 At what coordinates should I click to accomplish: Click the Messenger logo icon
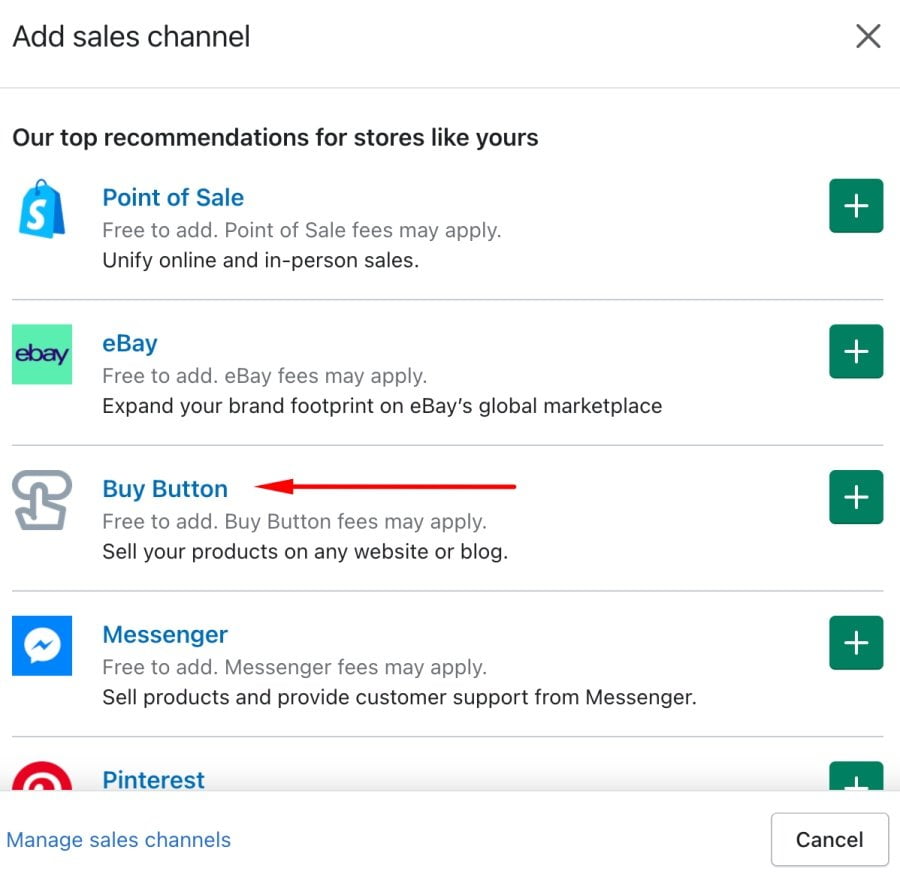(x=42, y=646)
